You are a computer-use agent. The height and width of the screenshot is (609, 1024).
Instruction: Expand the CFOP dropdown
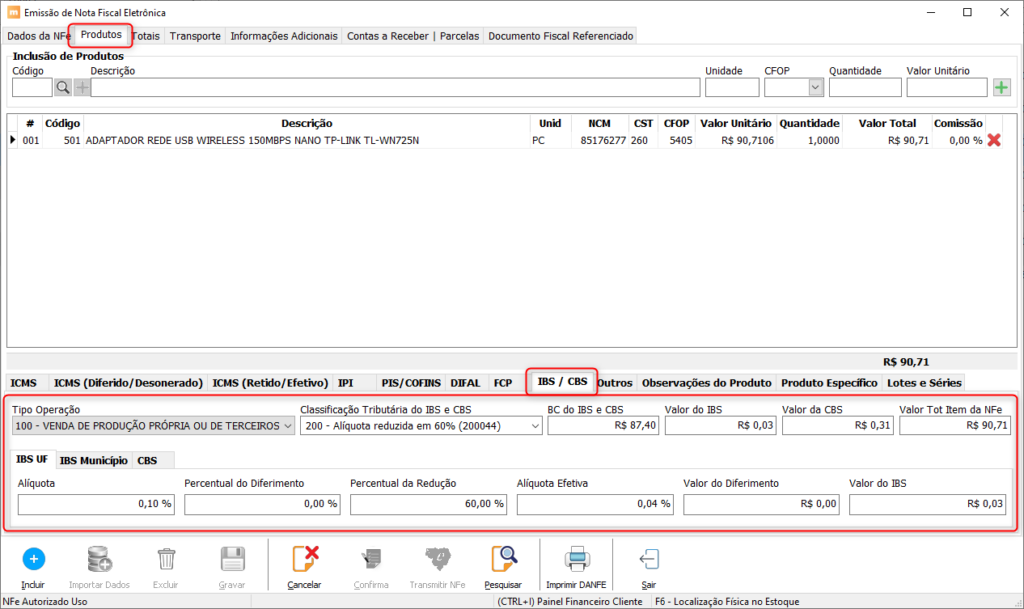pyautogui.click(x=815, y=88)
